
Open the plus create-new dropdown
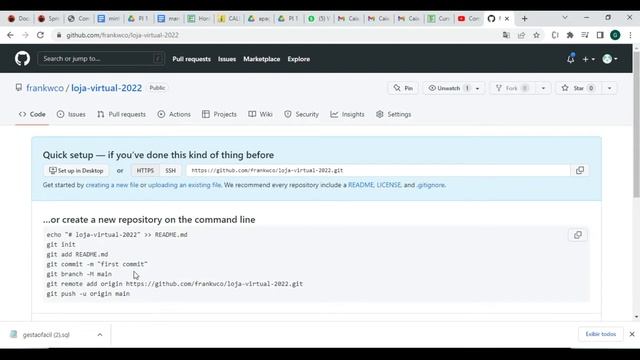coord(588,59)
